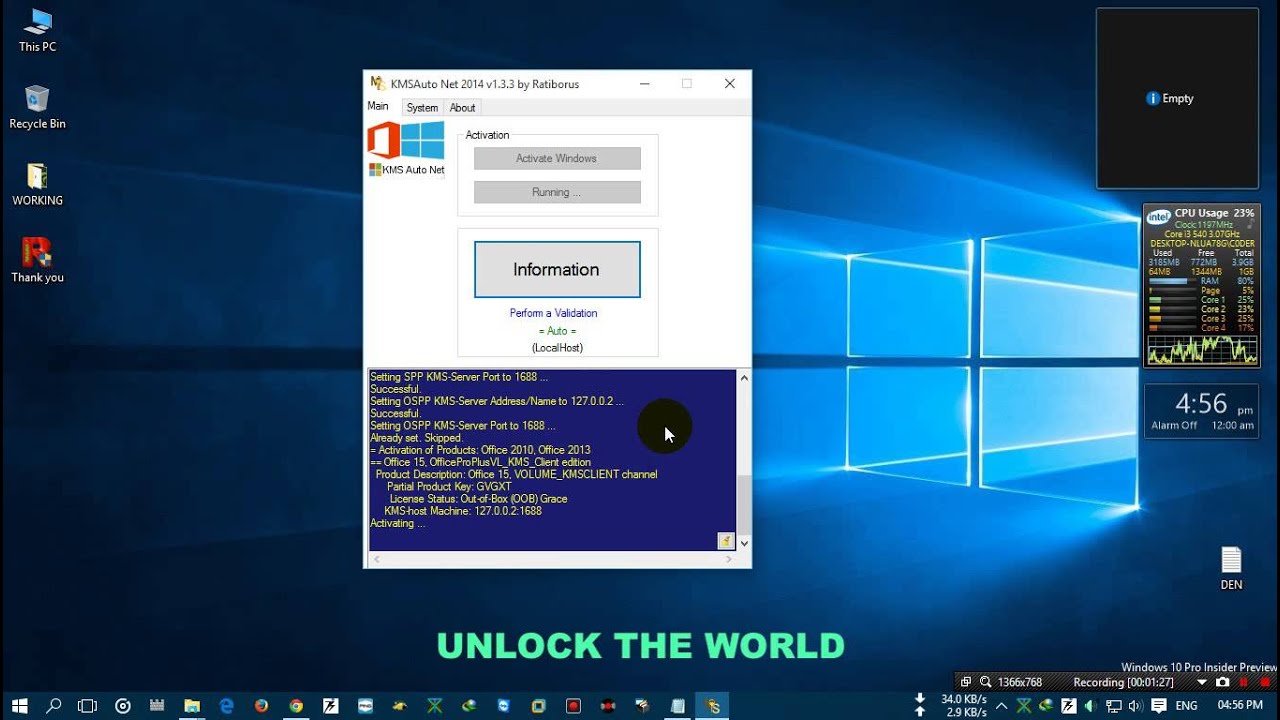Click the console scroll-up arrow
Screen dimensions: 1280x720
(x=743, y=378)
